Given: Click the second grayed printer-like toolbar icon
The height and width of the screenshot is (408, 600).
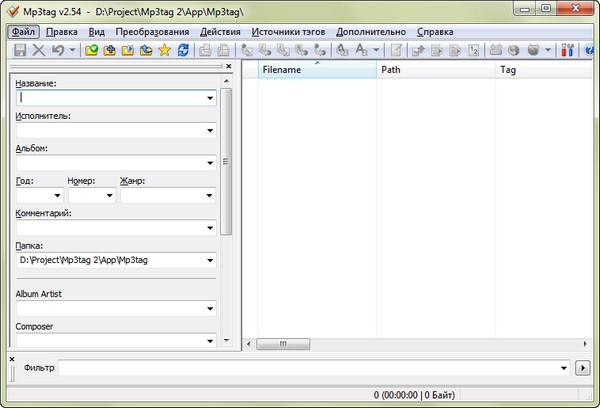Looking at the screenshot, I should [x=223, y=50].
